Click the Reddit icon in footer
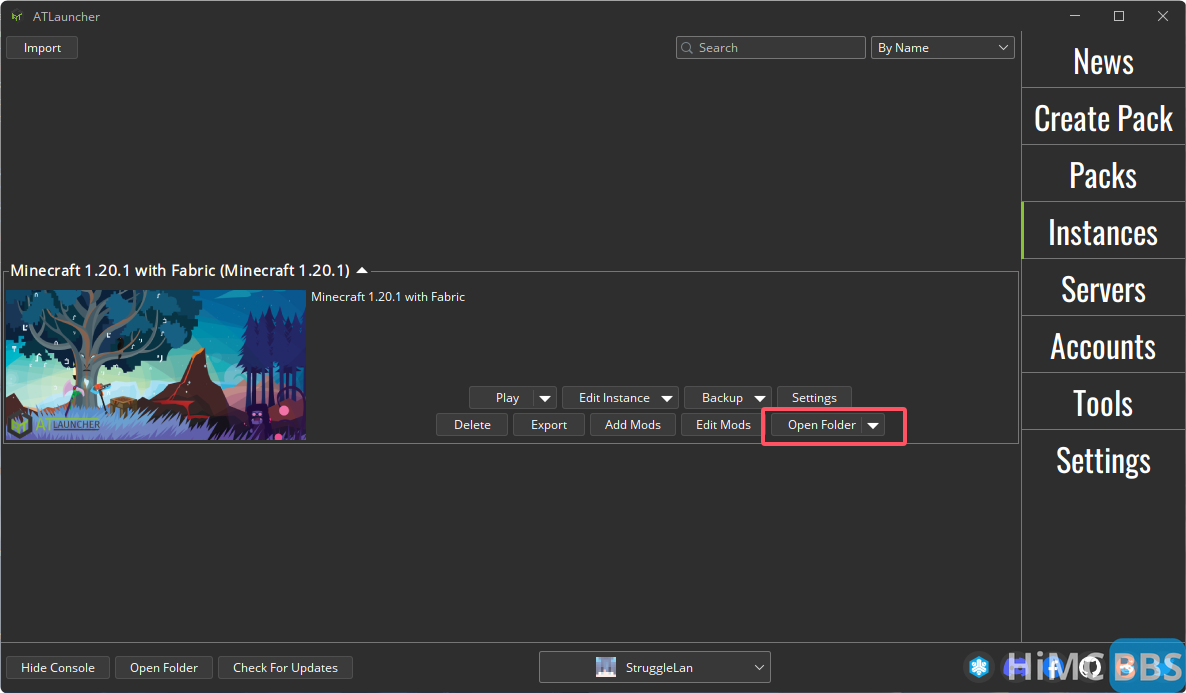The image size is (1186, 693). pos(1124,667)
